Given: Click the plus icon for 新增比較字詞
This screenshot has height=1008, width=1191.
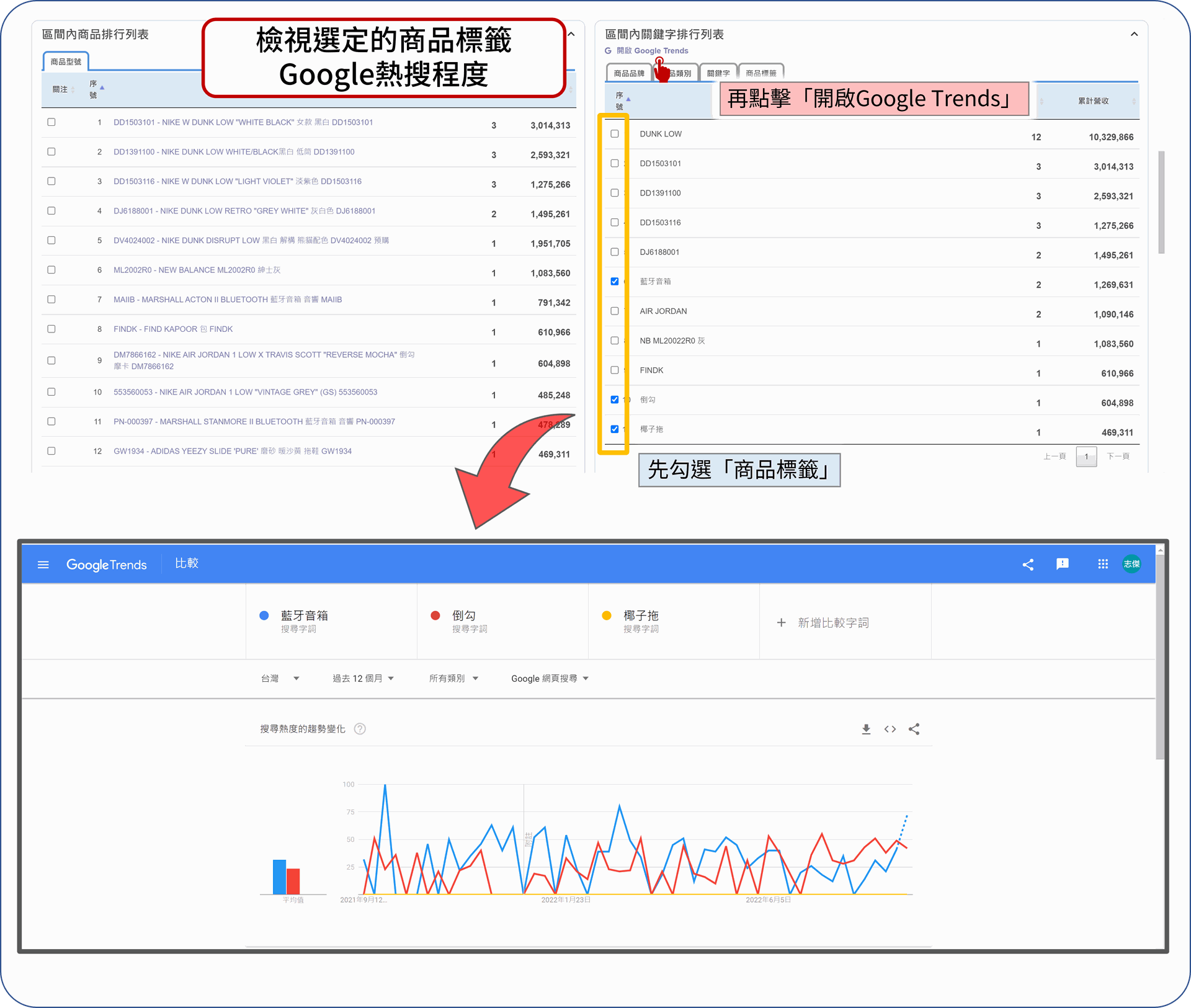Looking at the screenshot, I should tap(781, 622).
